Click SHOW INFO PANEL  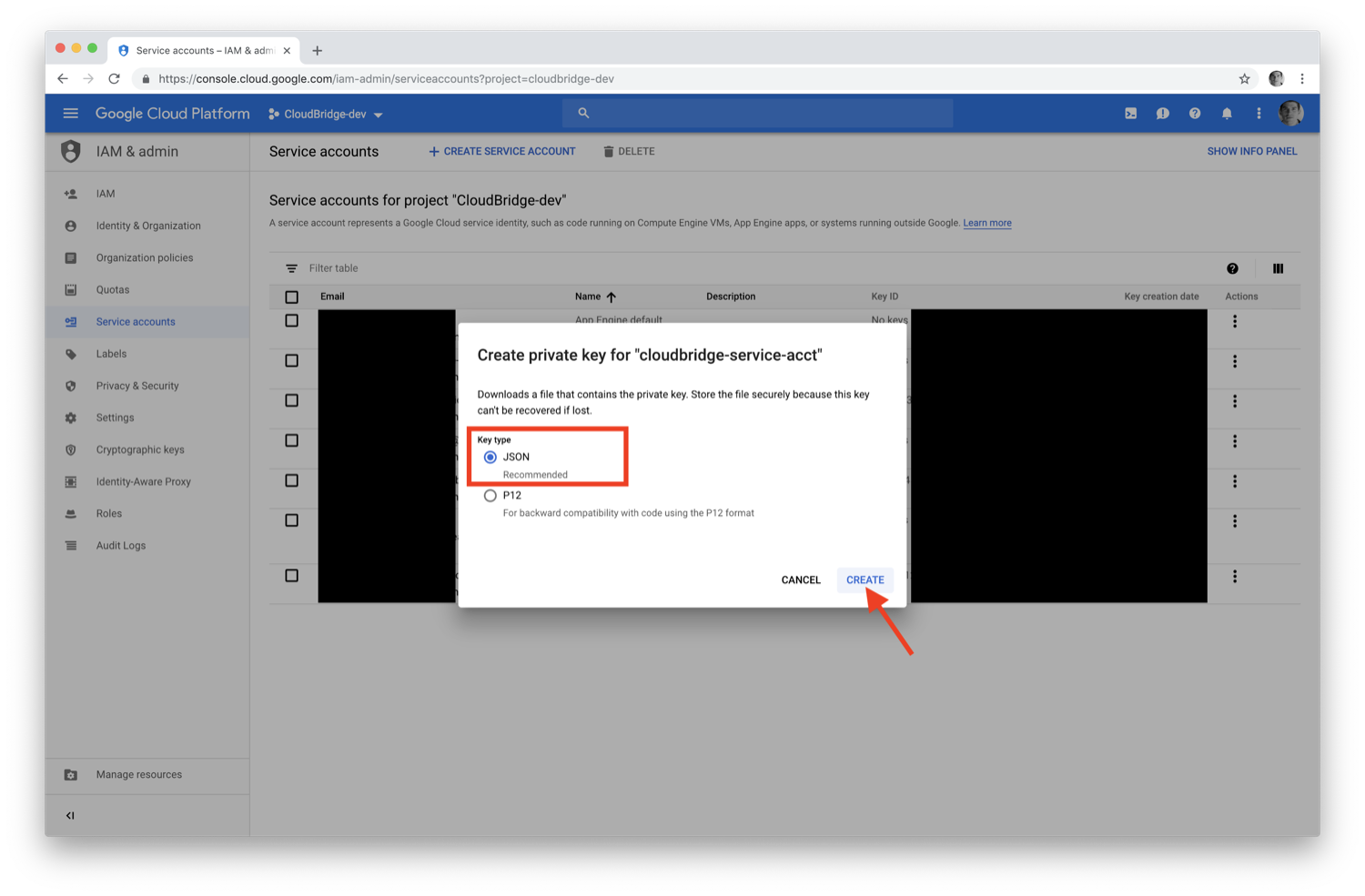pyautogui.click(x=1252, y=152)
